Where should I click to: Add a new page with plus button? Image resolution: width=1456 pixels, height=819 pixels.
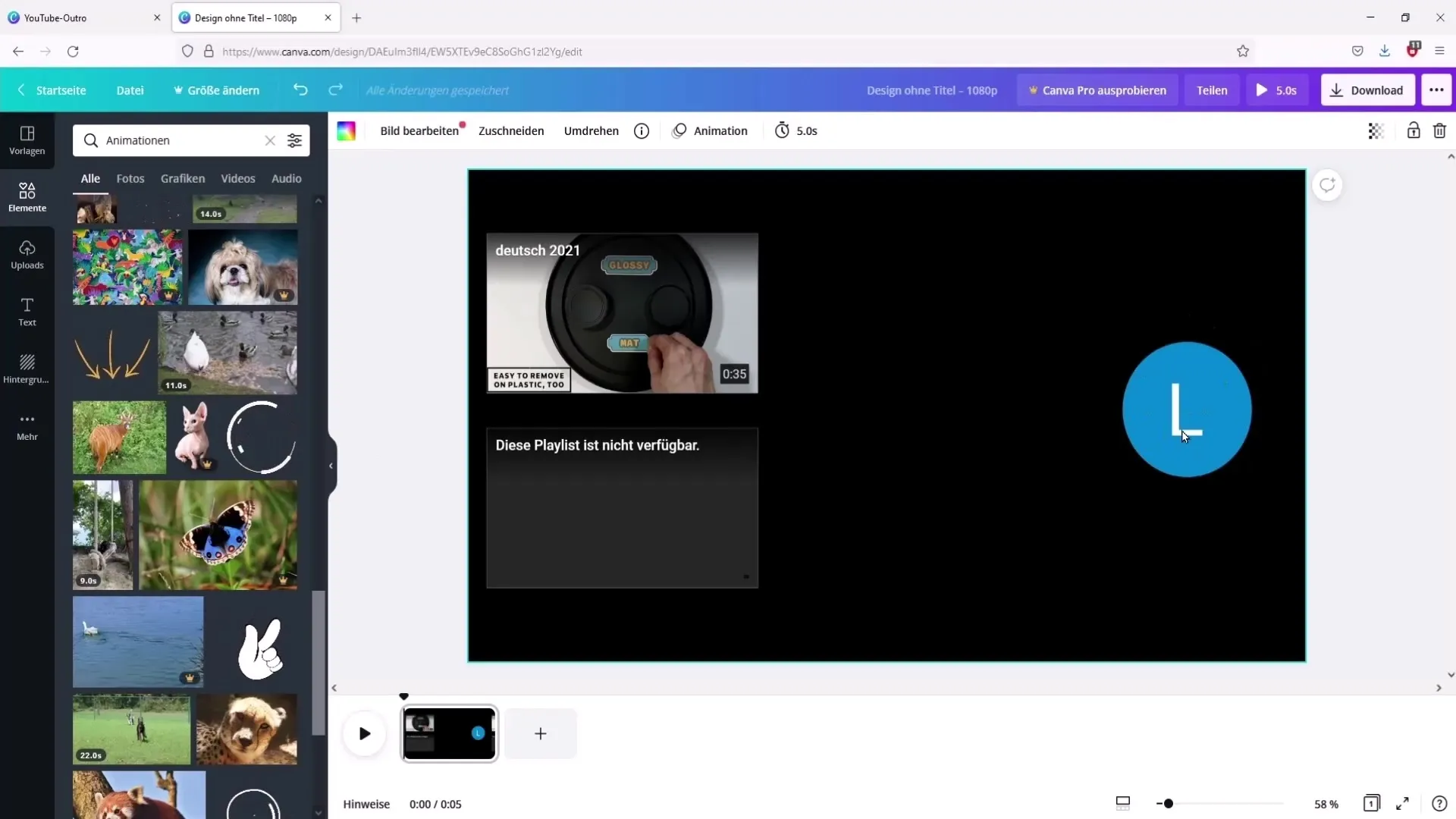[541, 733]
